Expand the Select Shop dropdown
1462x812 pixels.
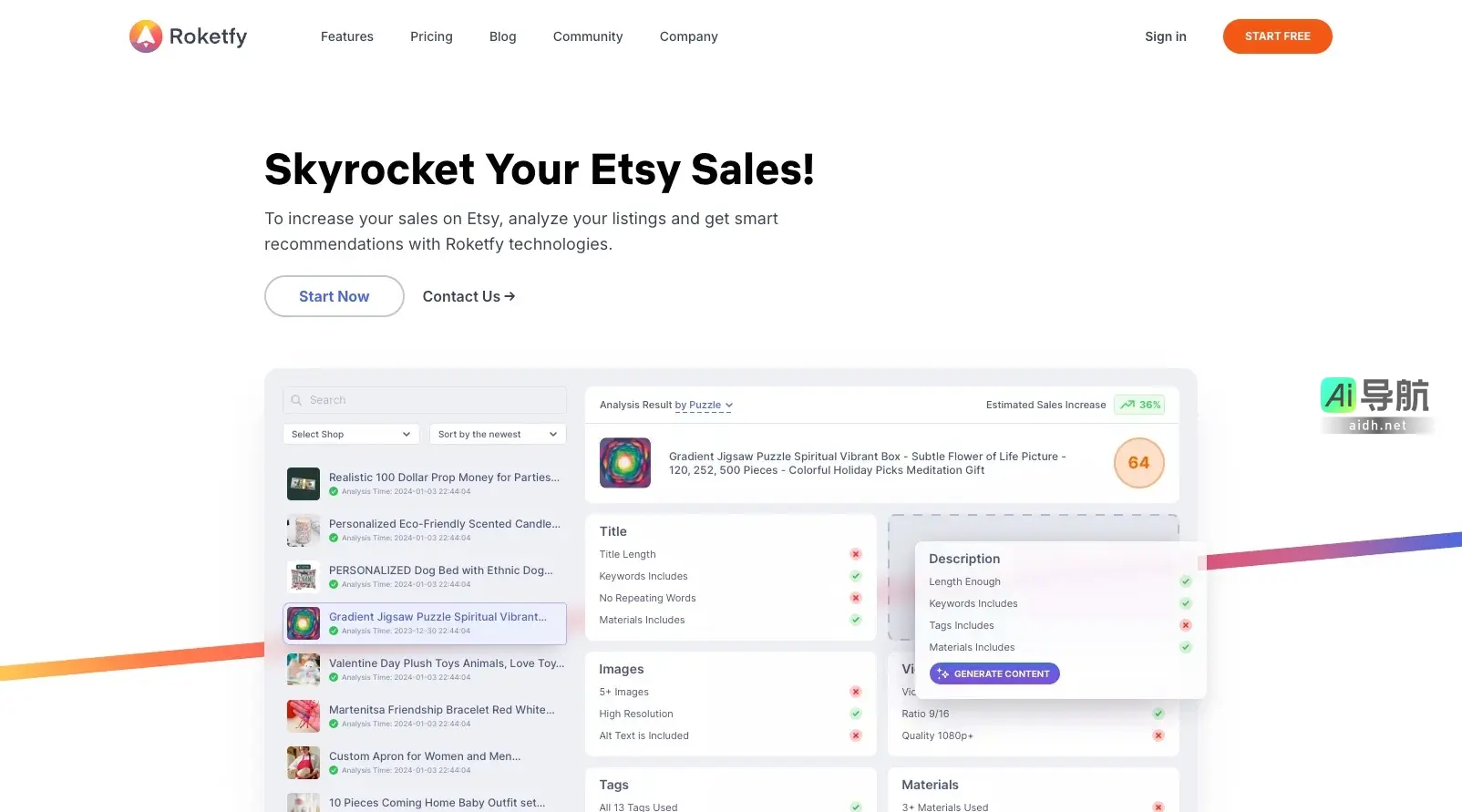(351, 434)
